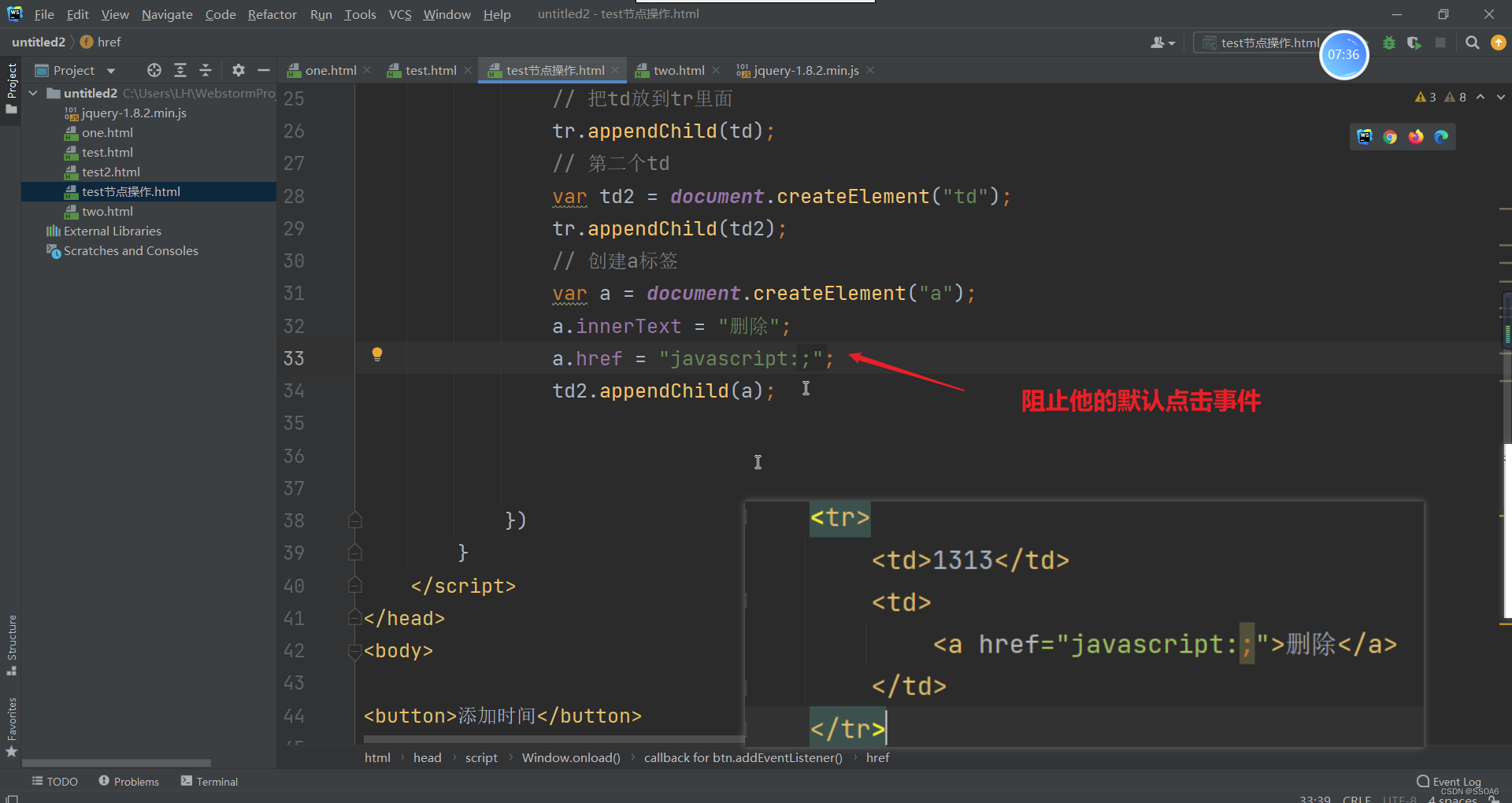The width and height of the screenshot is (1512, 803).
Task: Open Project panel settings gear
Action: (239, 70)
